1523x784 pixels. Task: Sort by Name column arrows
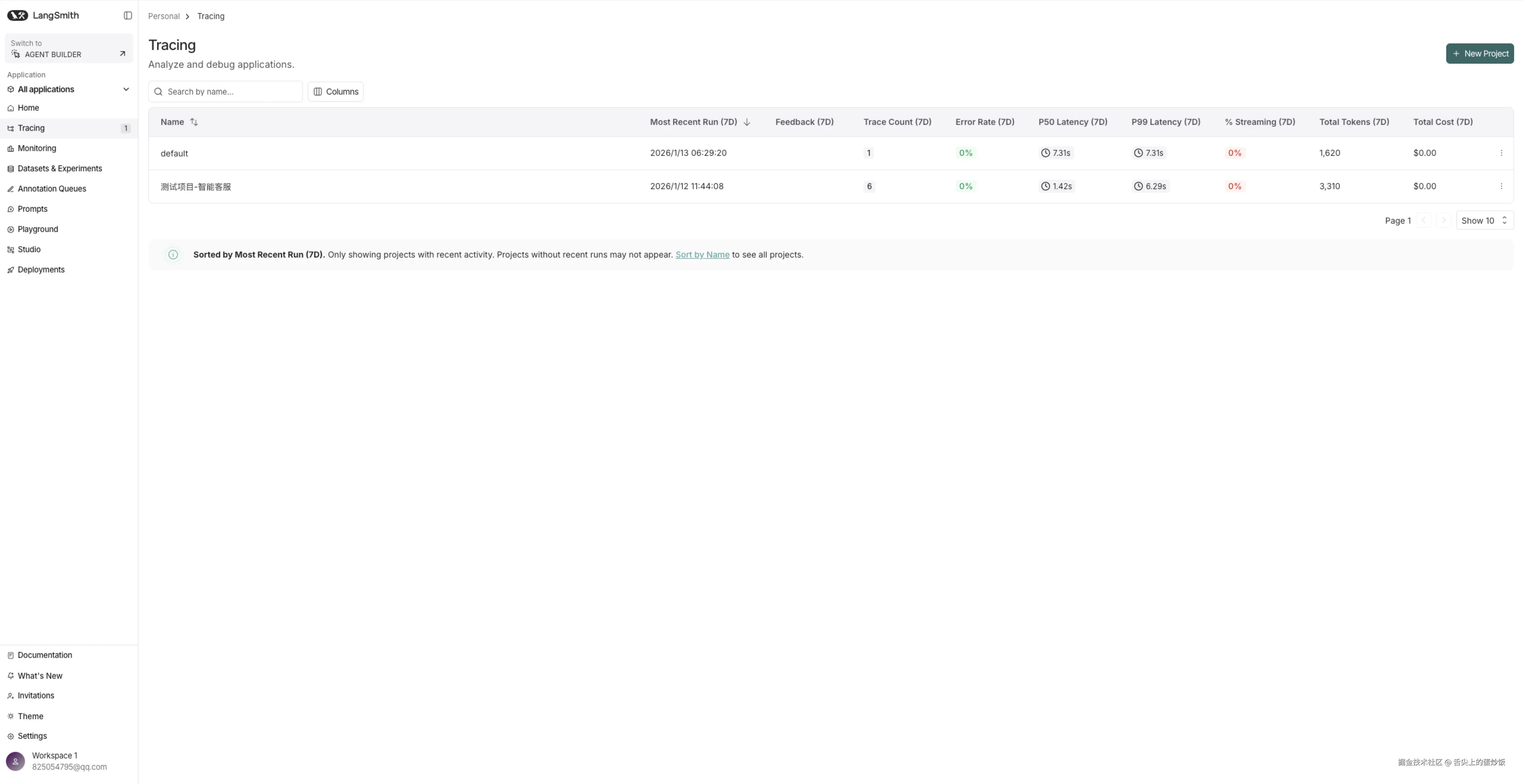194,122
